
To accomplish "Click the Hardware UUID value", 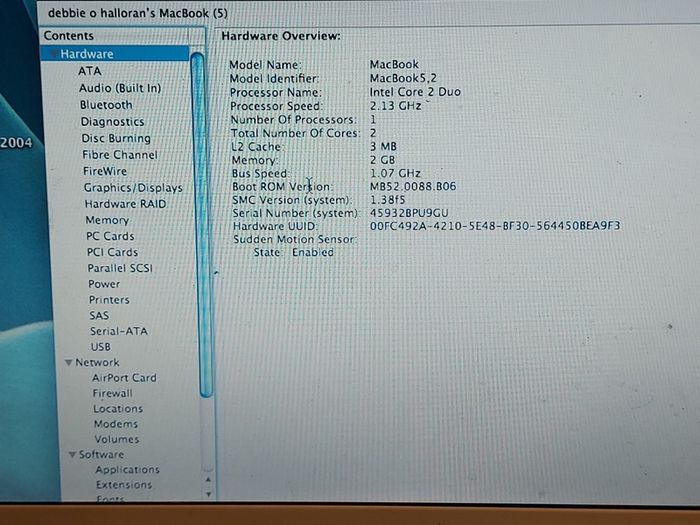I will [495, 226].
